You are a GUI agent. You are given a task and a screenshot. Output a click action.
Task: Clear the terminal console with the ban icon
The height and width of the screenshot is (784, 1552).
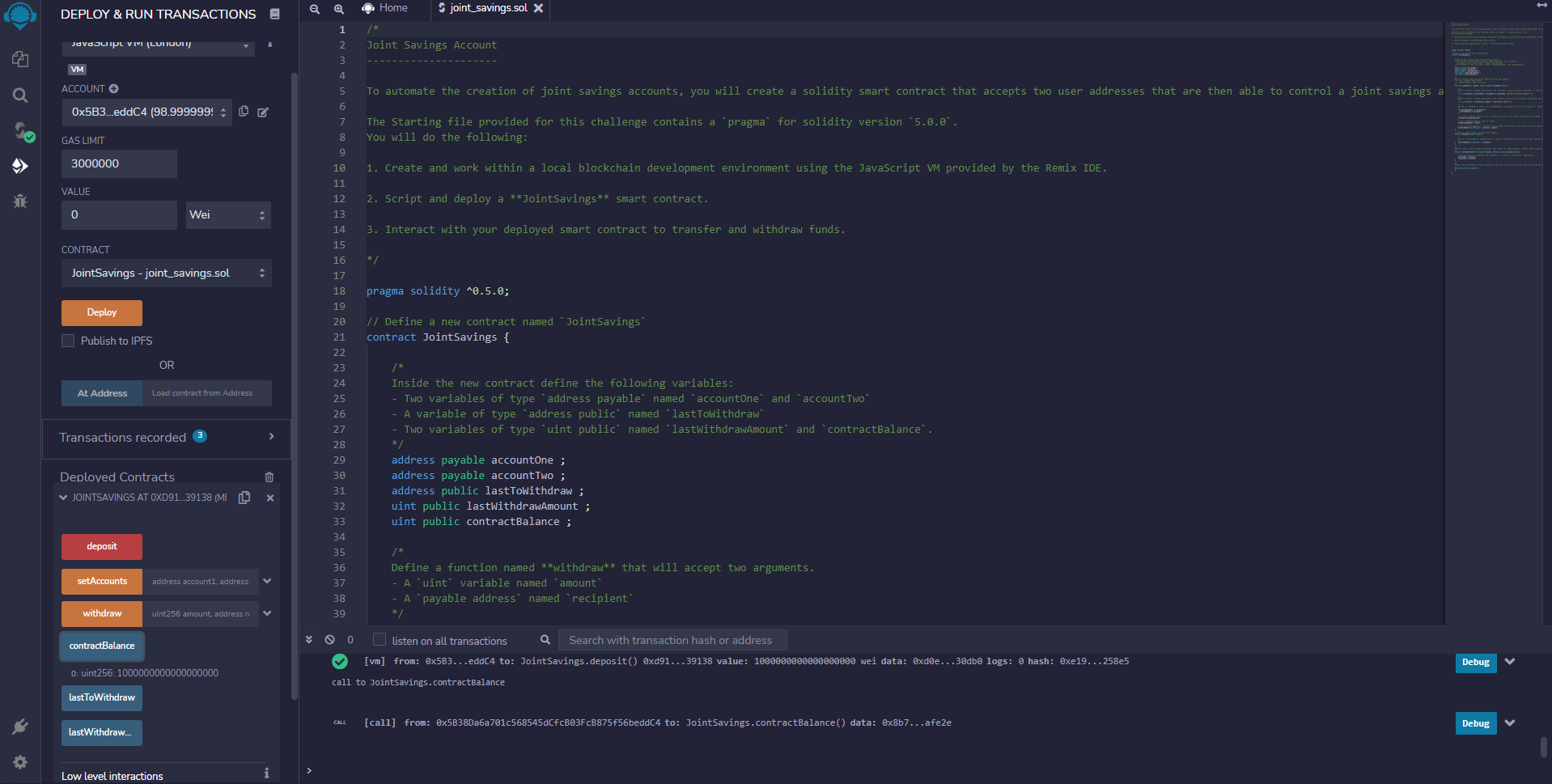pos(330,640)
